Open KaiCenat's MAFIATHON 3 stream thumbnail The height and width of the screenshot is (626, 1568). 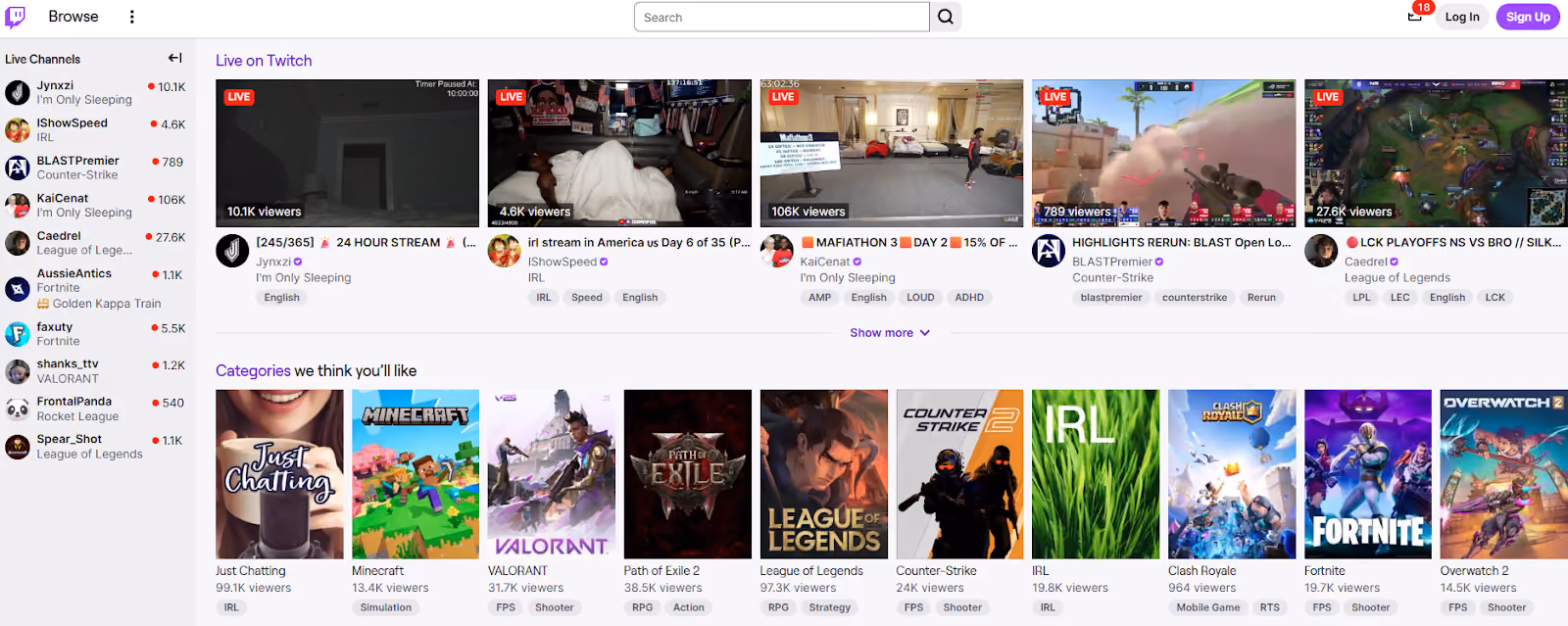[892, 153]
